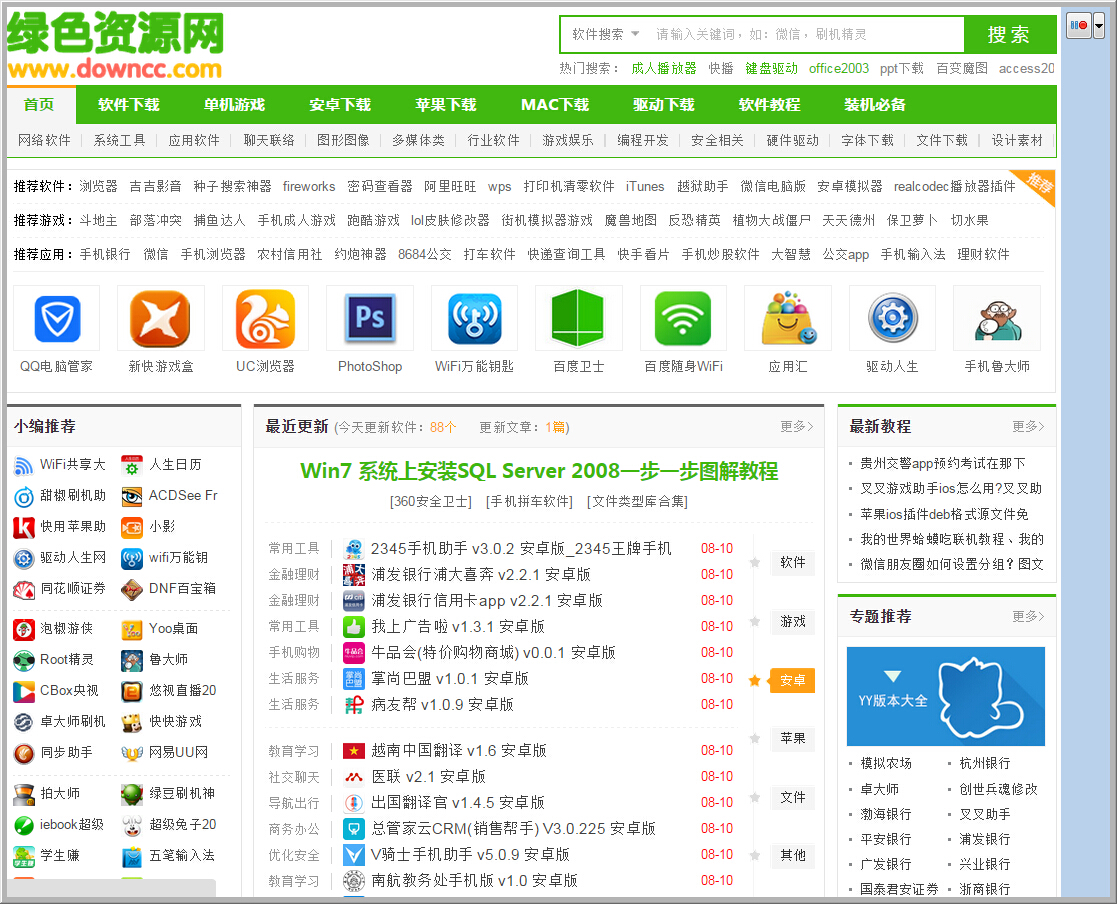Switch to the 安卓下载 tab
This screenshot has height=904, width=1117.
click(x=340, y=104)
